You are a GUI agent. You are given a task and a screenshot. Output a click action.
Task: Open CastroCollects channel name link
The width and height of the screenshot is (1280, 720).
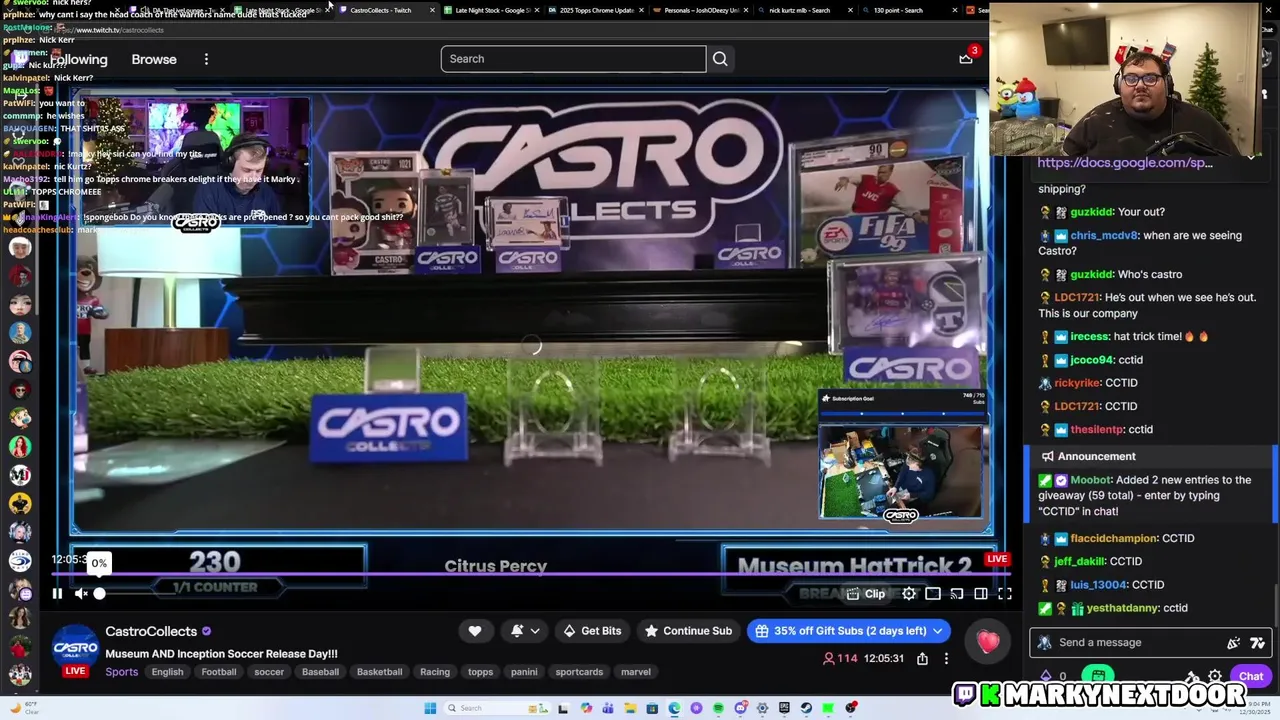pos(151,631)
